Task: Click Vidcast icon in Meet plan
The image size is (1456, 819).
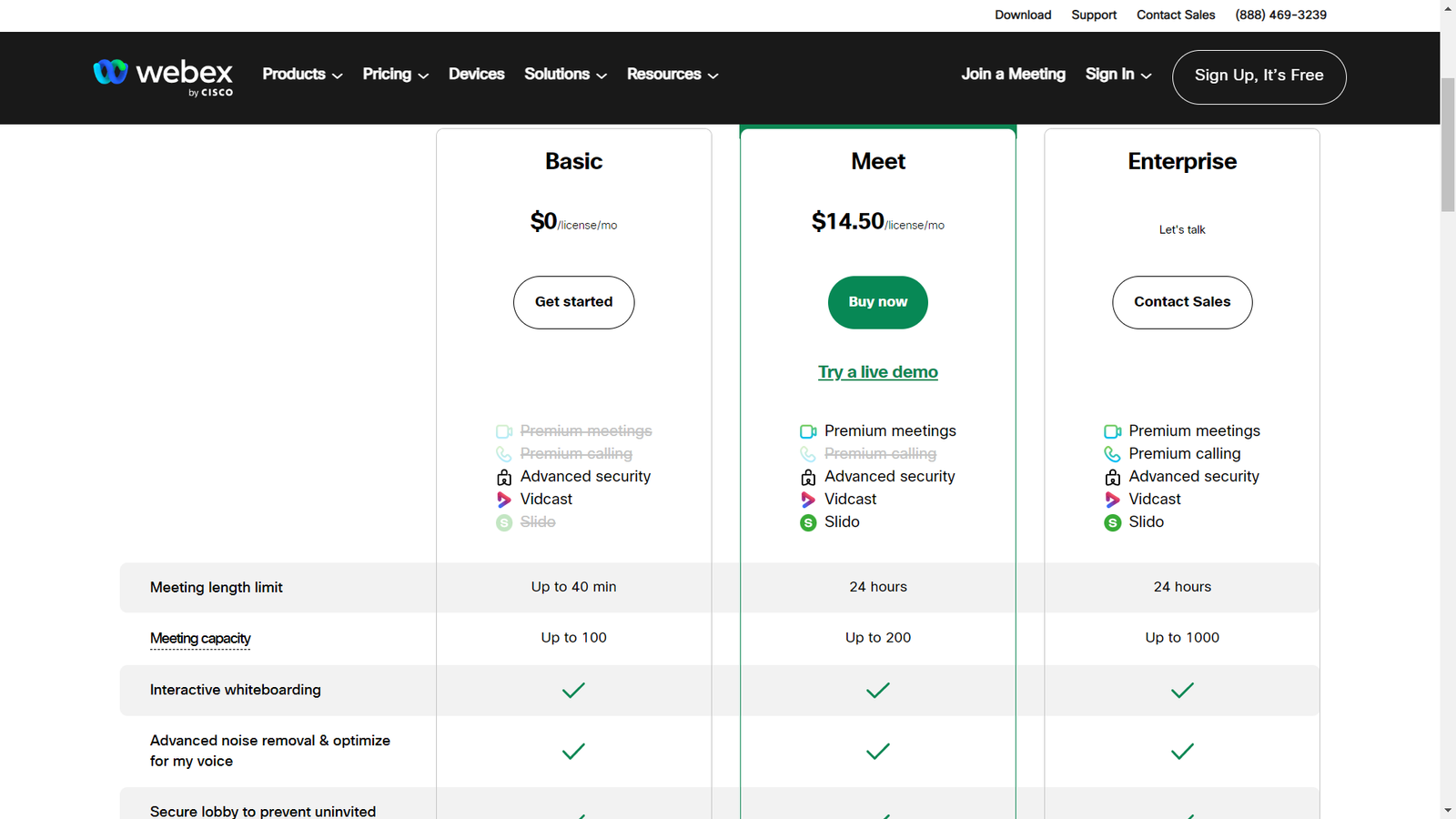Action: coord(808,500)
